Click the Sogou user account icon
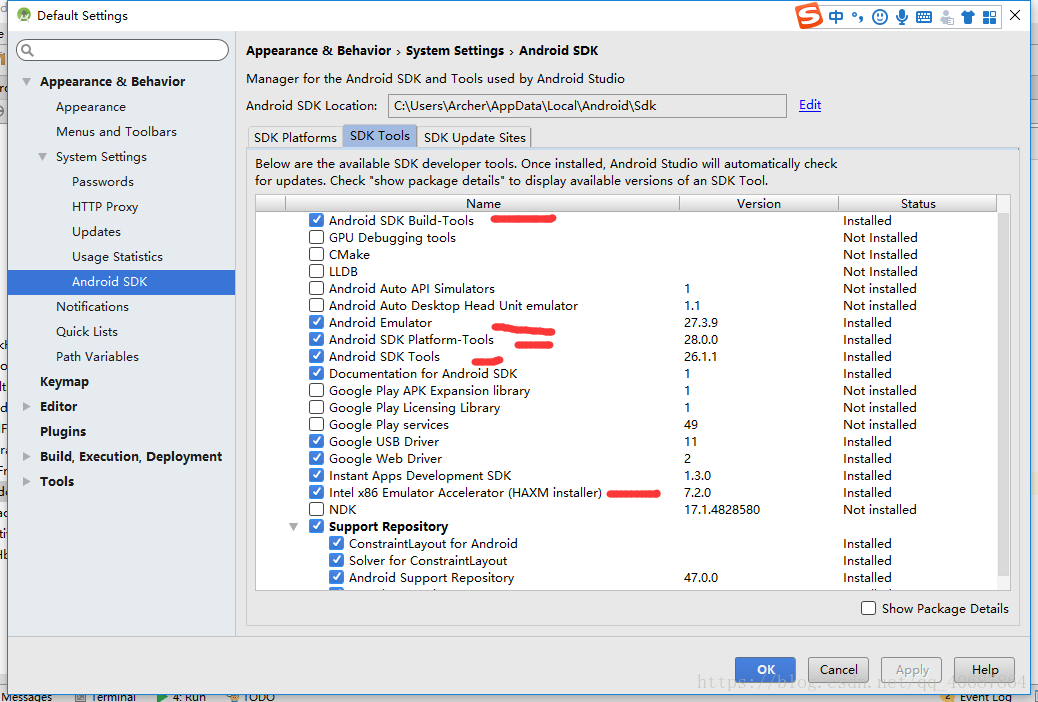The width and height of the screenshot is (1038, 702). coord(947,18)
